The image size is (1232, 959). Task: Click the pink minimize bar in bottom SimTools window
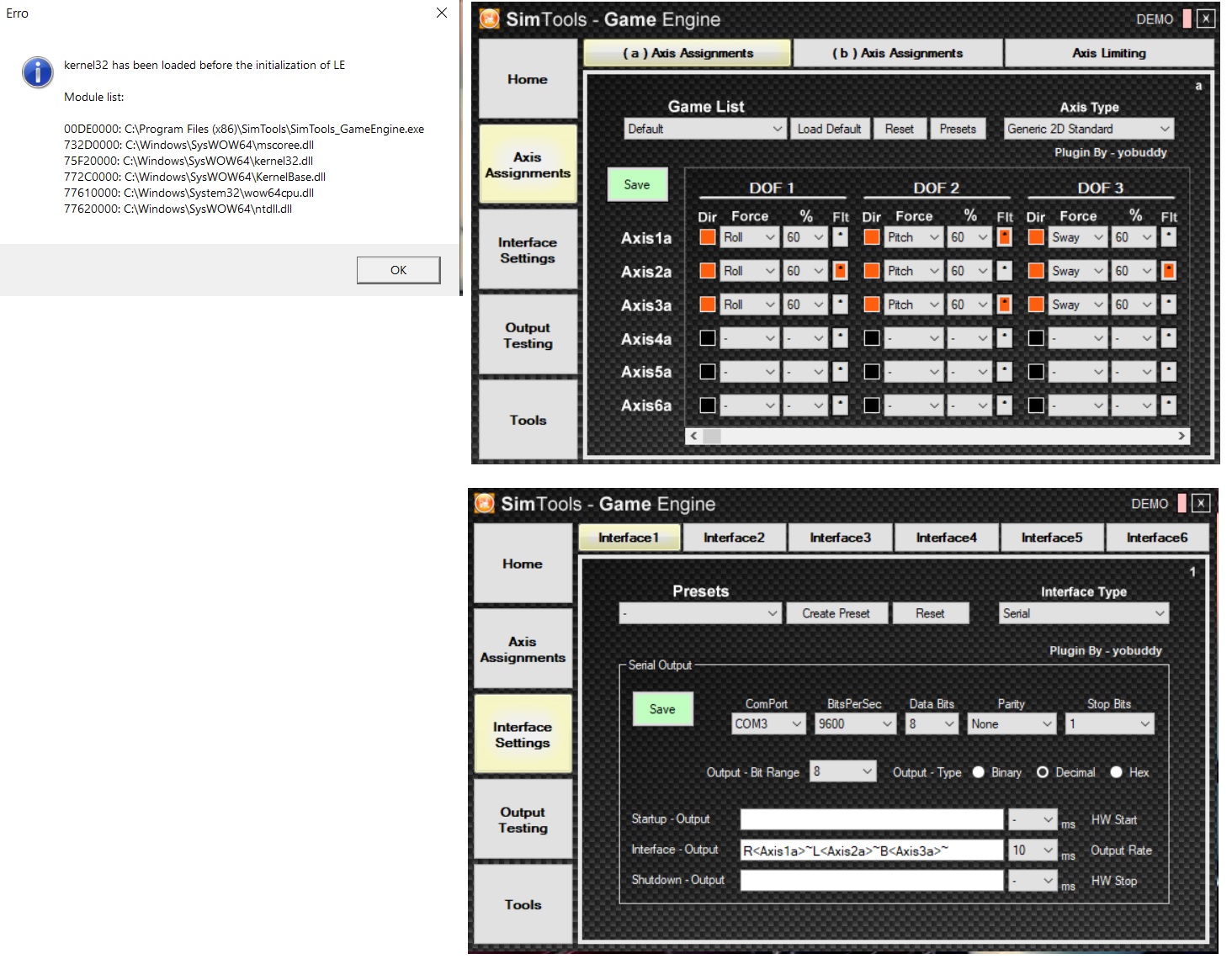click(x=1182, y=503)
